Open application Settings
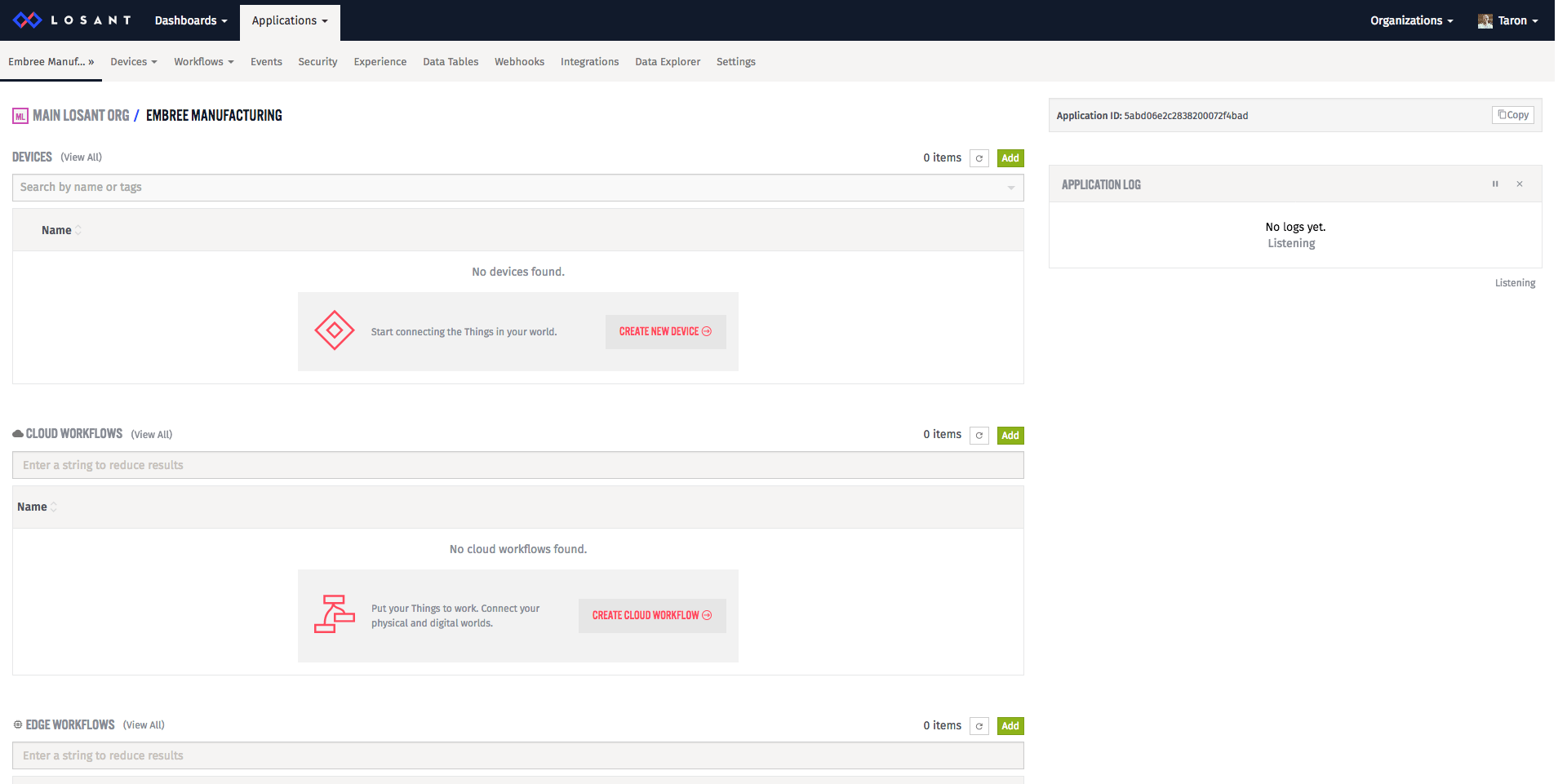1567x784 pixels. 735,61
